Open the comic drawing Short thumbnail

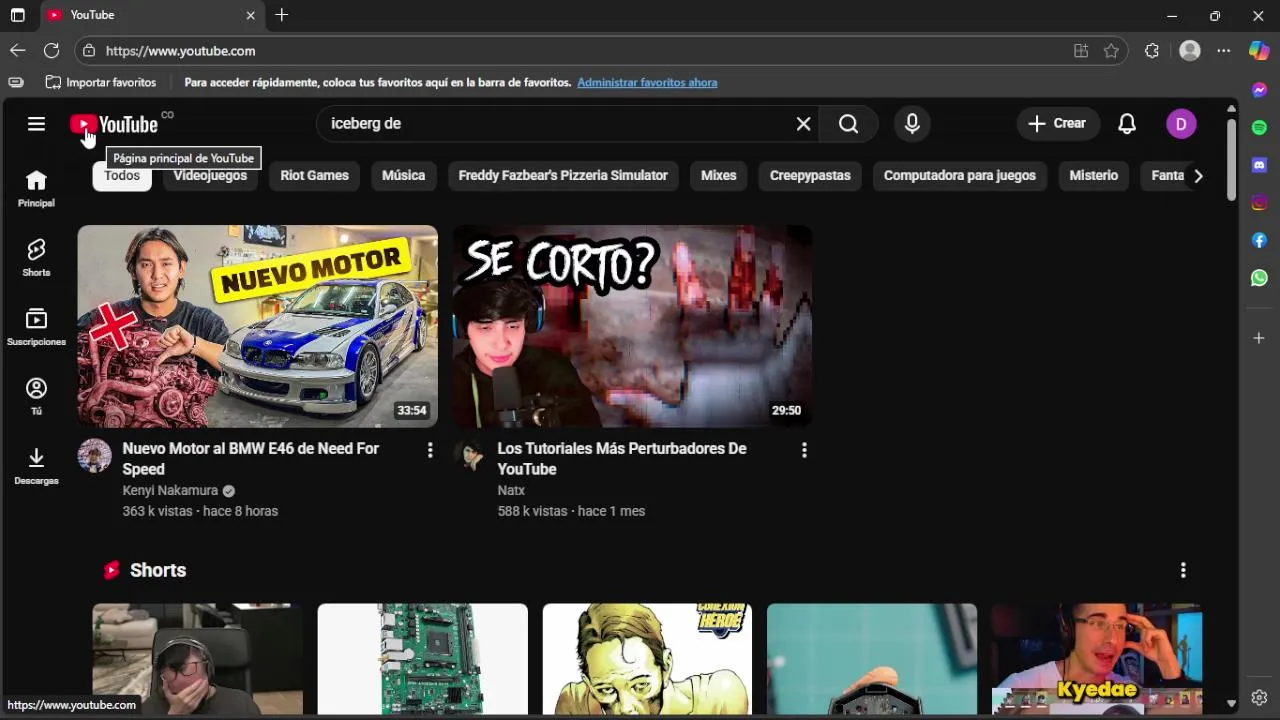tap(647, 659)
